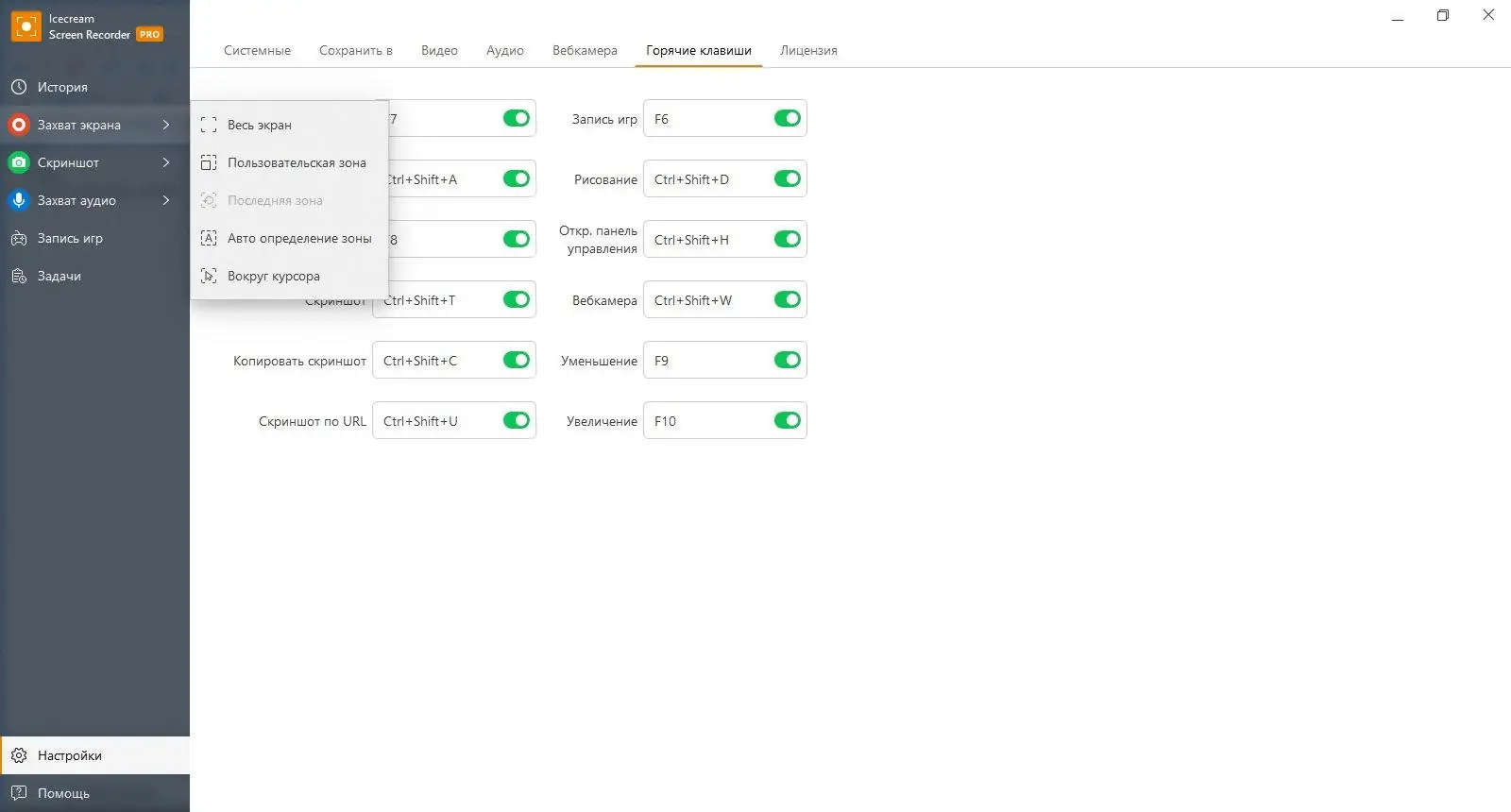Click the Скриншот по URL label
Screen dimensions: 1511x812
tap(313, 421)
